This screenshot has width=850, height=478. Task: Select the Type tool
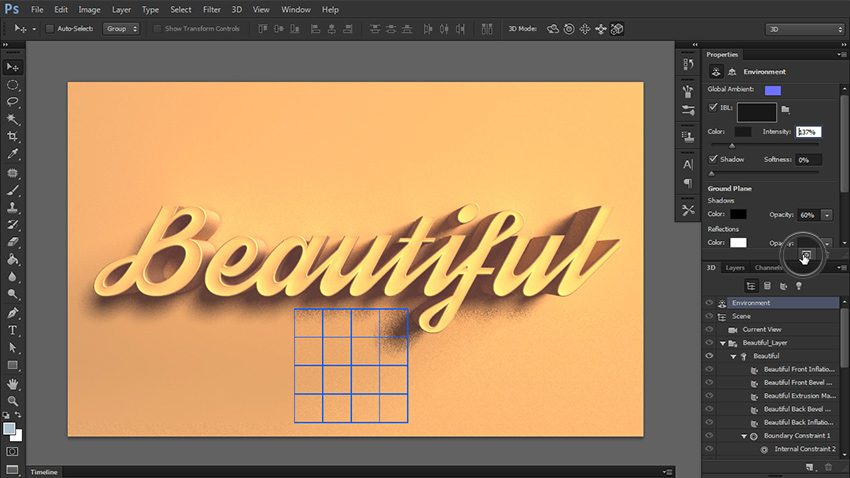(x=13, y=330)
